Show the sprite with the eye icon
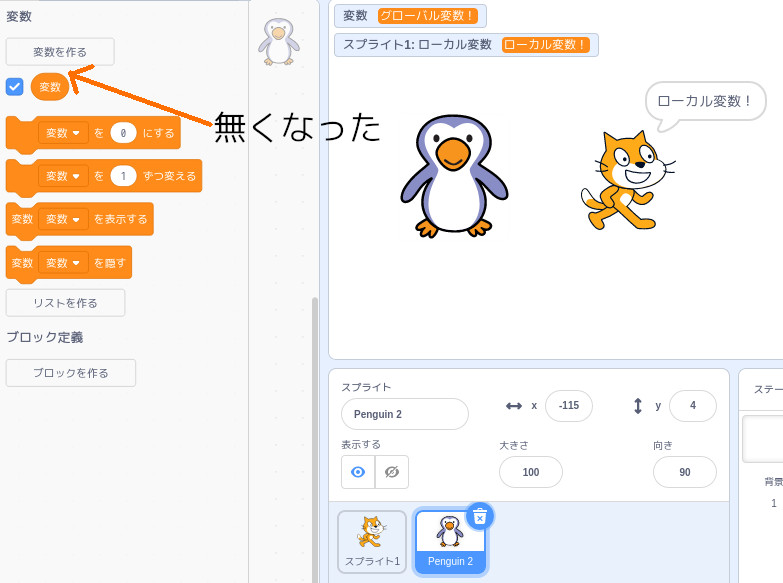The height and width of the screenshot is (583, 783). coord(358,472)
